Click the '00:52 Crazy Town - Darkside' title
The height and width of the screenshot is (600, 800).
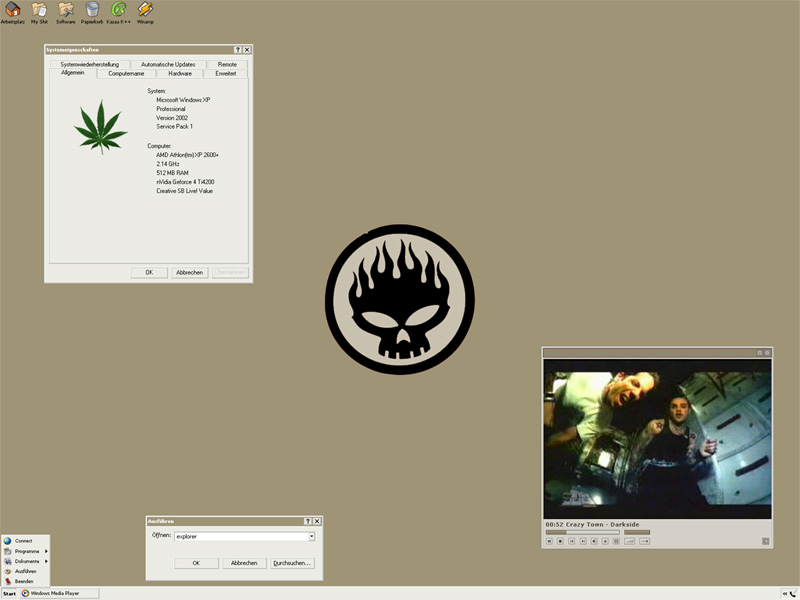(592, 524)
